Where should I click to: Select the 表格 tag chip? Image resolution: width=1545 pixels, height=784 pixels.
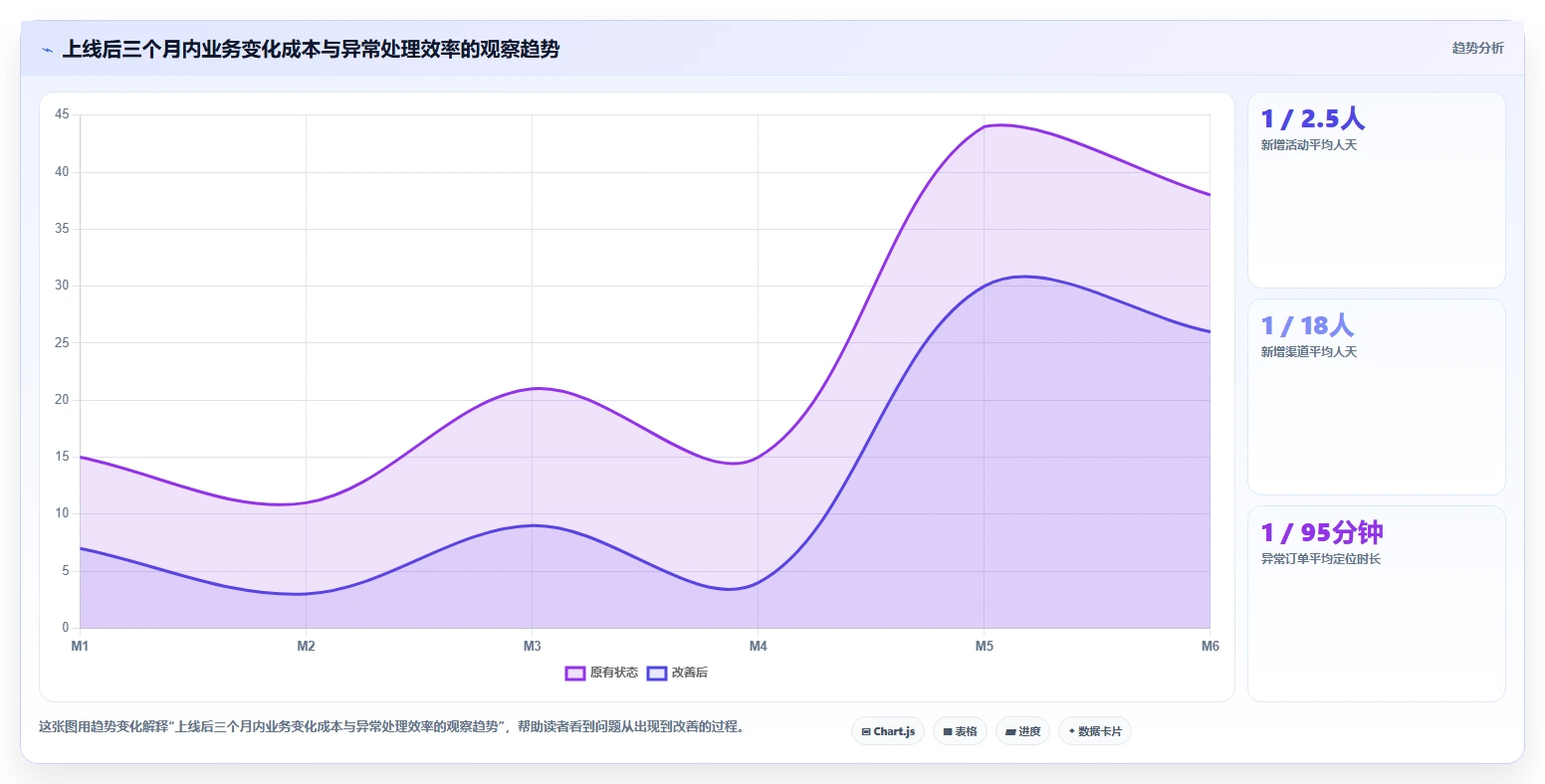click(960, 731)
